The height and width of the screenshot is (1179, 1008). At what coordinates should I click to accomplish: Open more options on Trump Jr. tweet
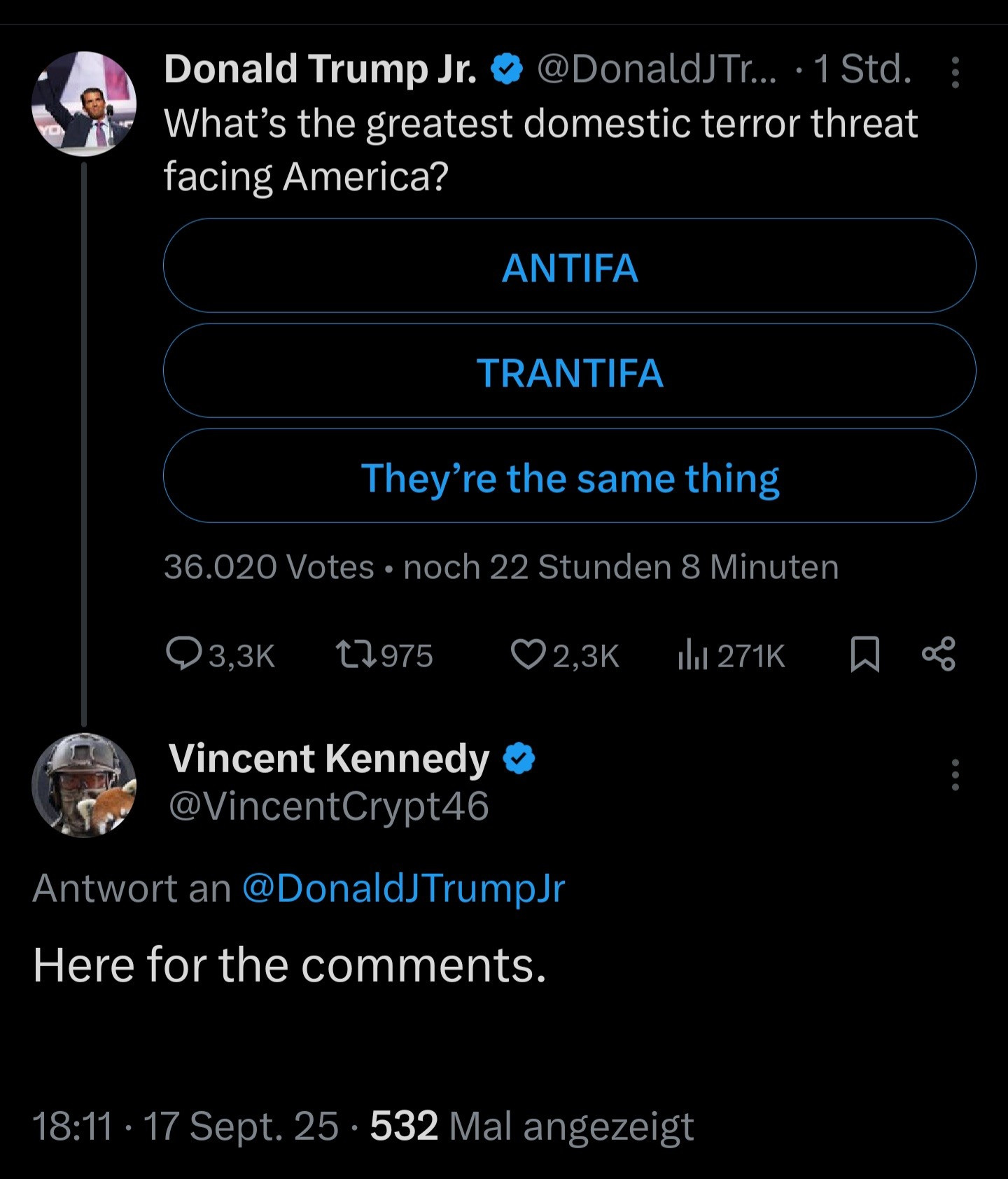(x=955, y=72)
